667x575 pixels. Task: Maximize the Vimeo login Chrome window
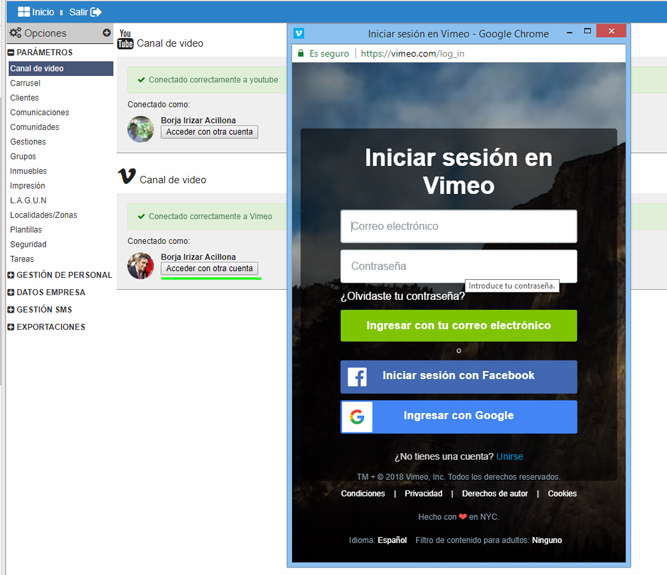[x=587, y=31]
